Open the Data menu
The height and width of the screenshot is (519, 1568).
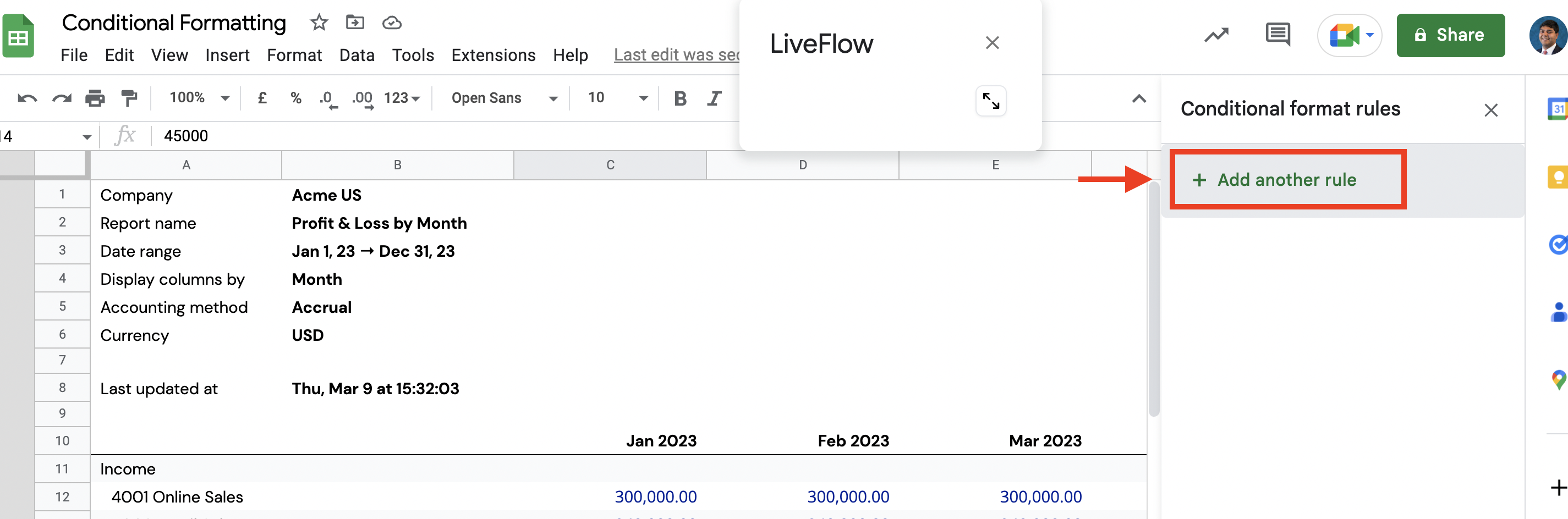[357, 56]
